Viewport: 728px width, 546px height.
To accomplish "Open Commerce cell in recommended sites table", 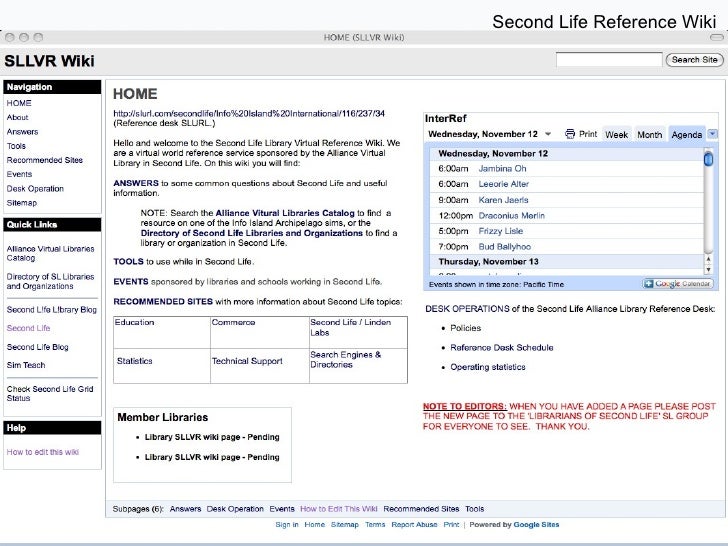I will click(x=233, y=322).
